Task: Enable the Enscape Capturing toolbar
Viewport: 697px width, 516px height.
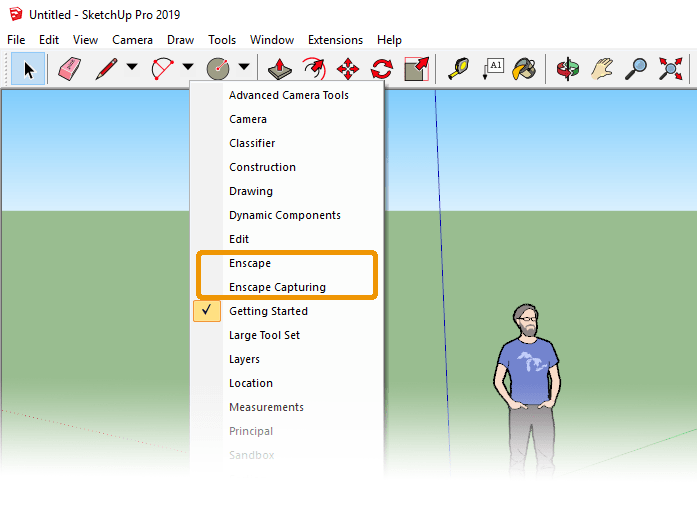Action: [277, 287]
